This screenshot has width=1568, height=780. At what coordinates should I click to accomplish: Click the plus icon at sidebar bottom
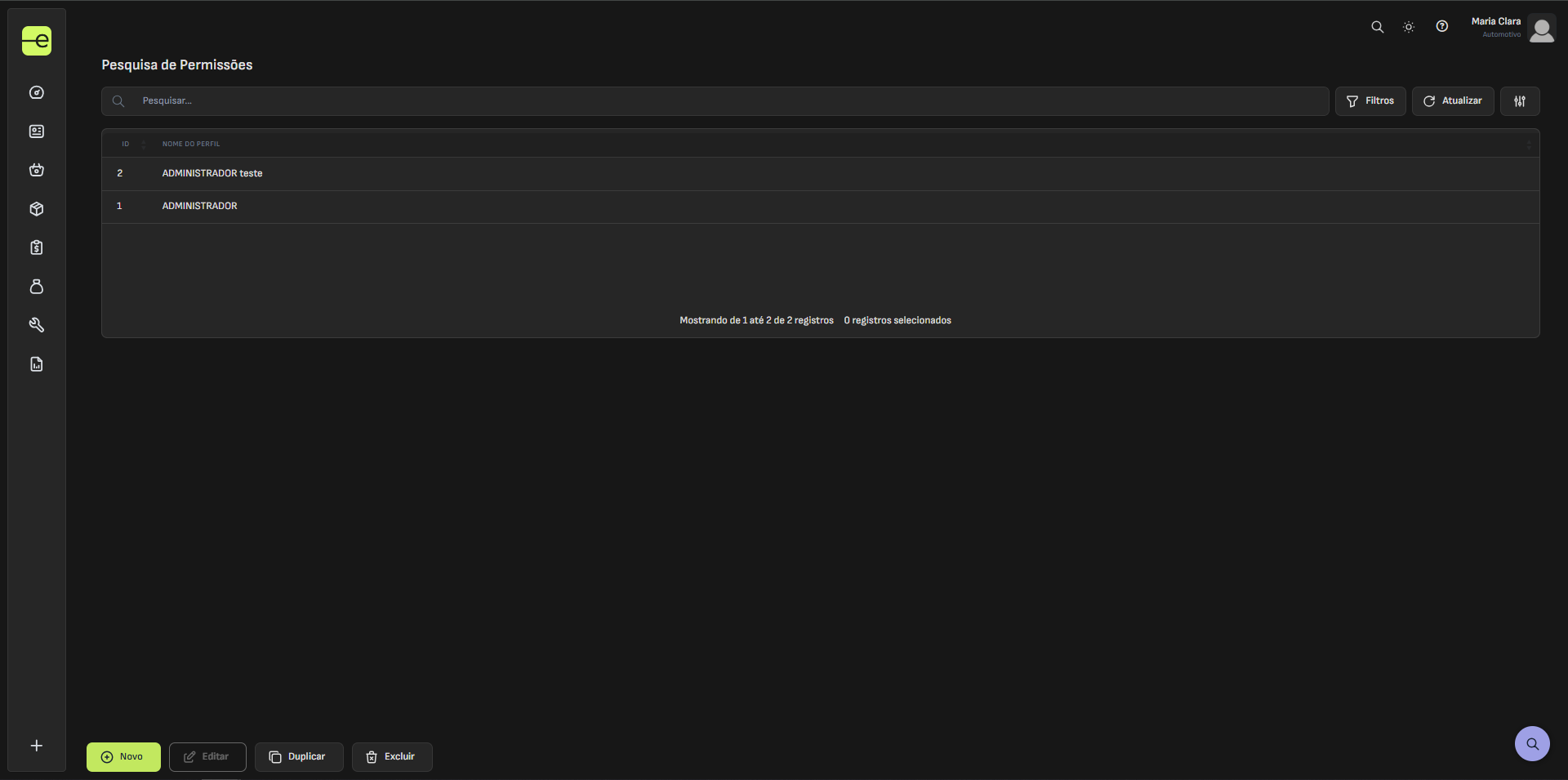point(37,746)
